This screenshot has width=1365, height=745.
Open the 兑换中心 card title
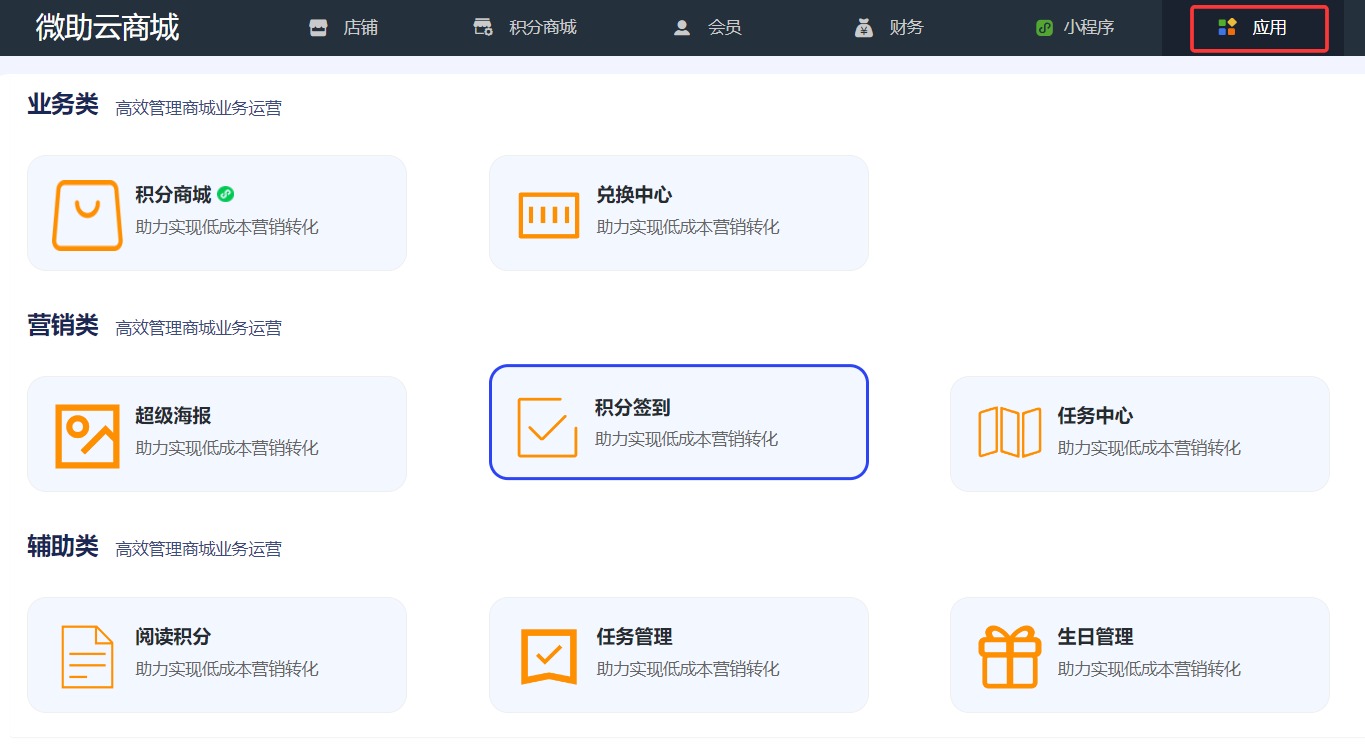click(634, 195)
